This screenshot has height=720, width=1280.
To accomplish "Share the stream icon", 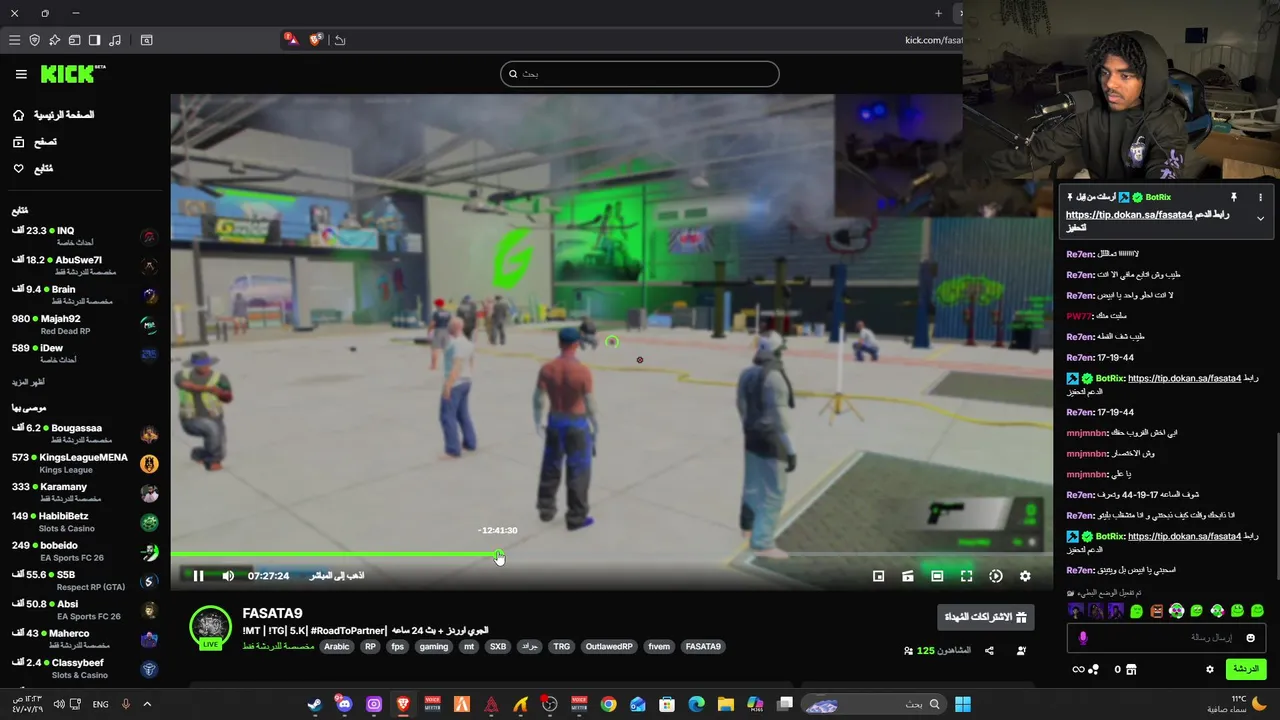I will 989,651.
